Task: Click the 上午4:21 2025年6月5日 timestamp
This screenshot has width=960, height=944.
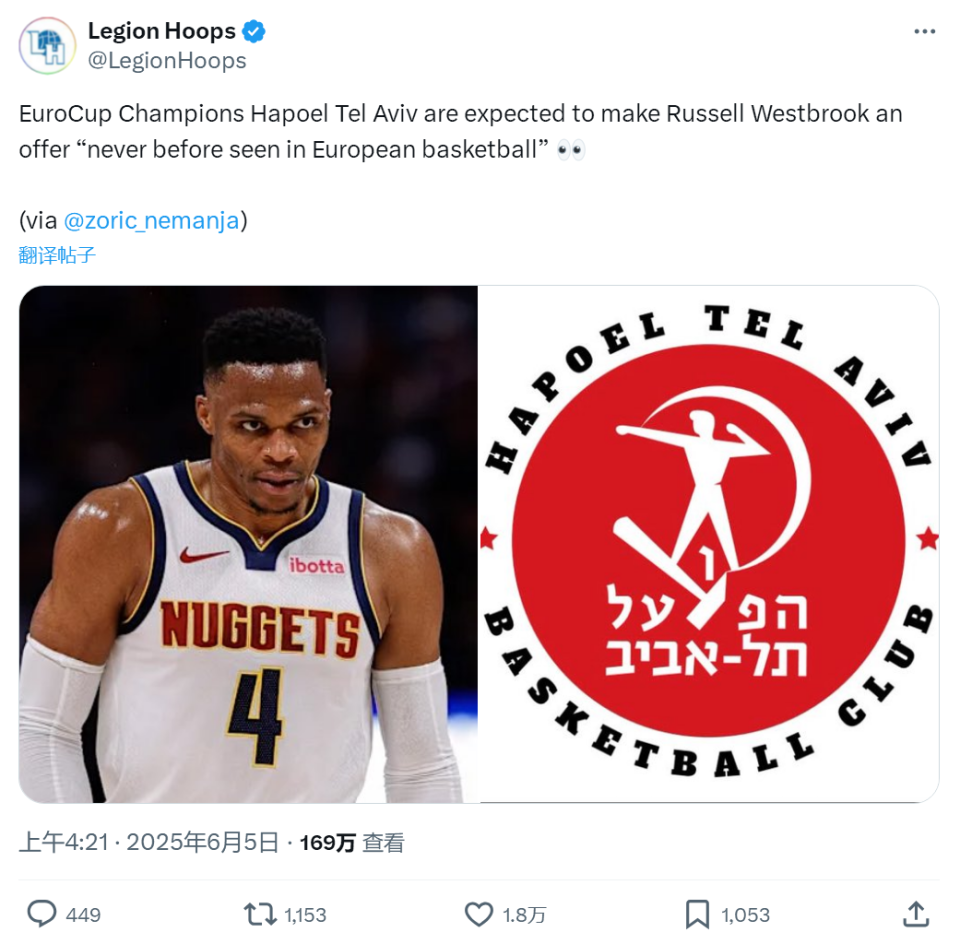Action: pyautogui.click(x=149, y=842)
